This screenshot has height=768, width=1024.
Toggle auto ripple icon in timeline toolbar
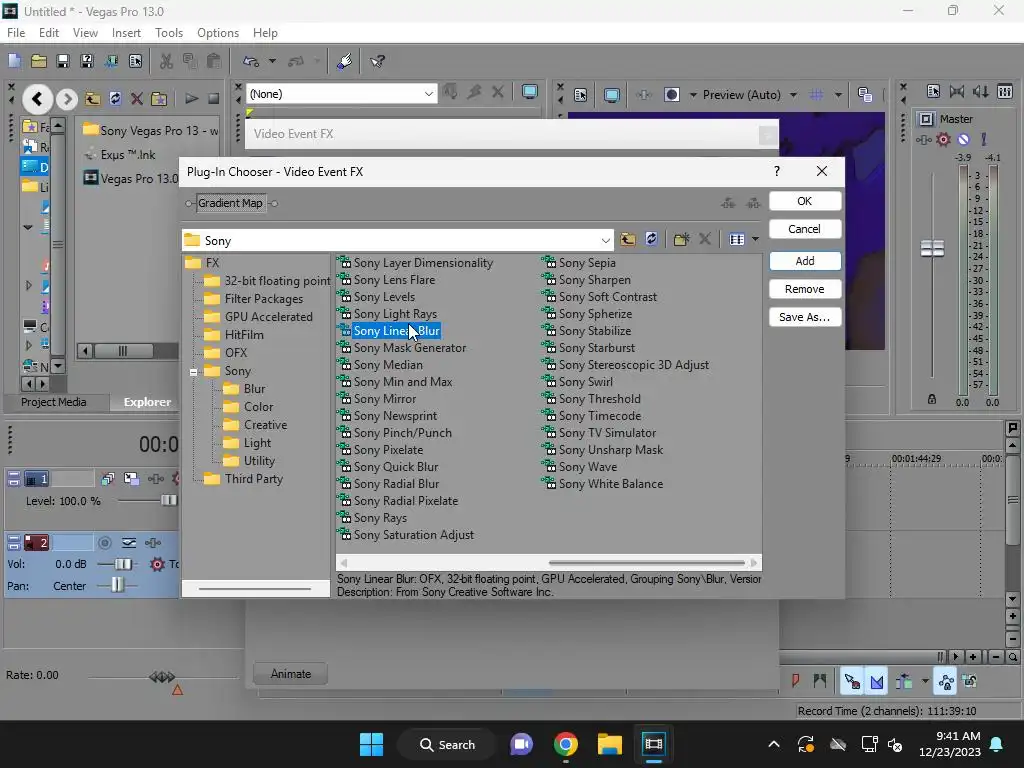click(x=904, y=682)
